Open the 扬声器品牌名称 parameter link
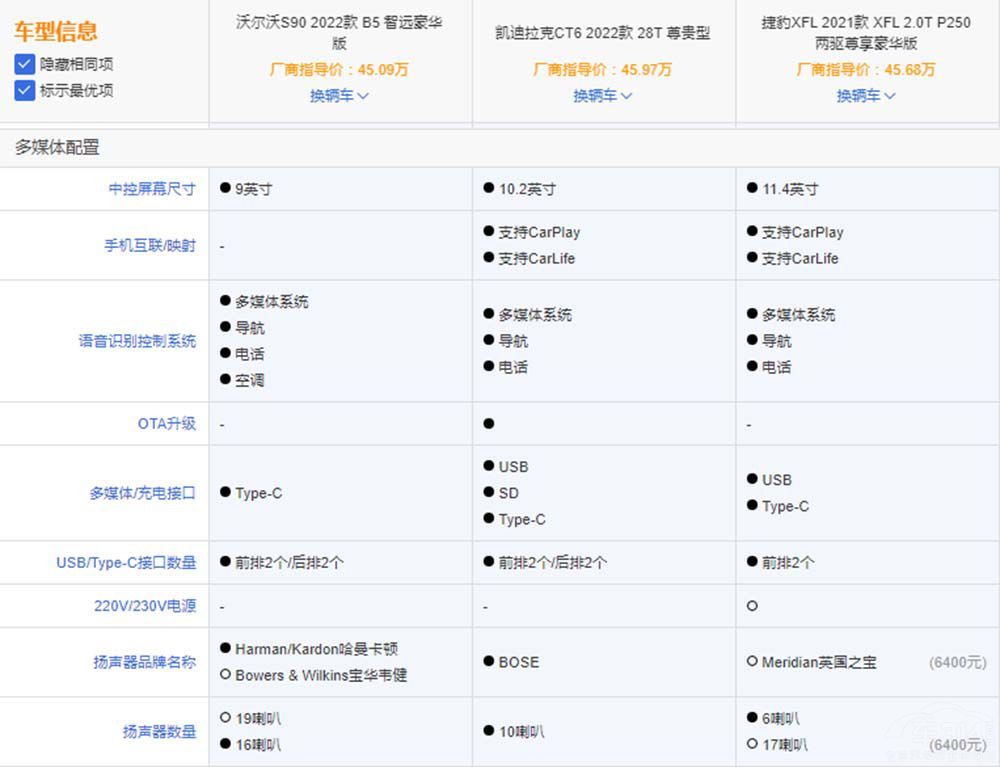 145,661
